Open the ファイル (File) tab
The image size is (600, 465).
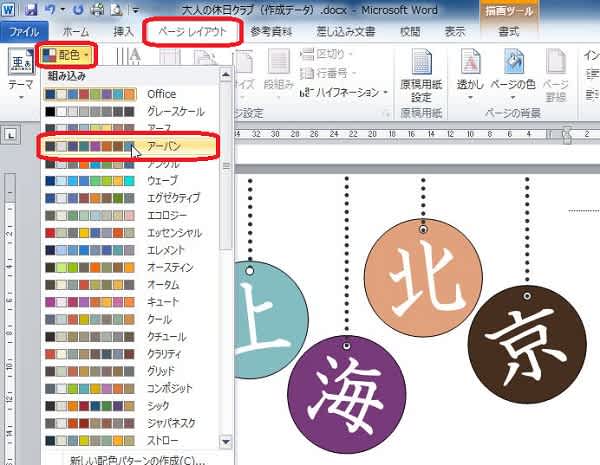pyautogui.click(x=22, y=32)
